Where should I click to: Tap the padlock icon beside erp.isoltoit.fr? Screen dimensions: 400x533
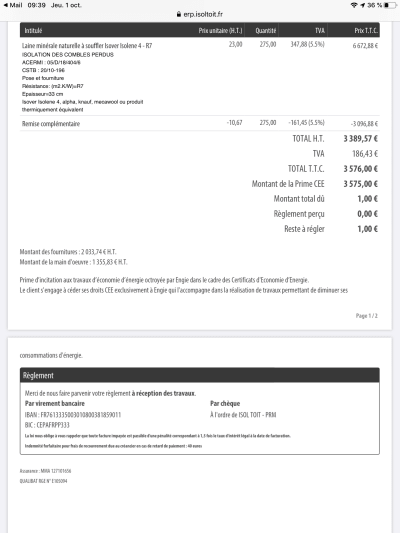179,14
